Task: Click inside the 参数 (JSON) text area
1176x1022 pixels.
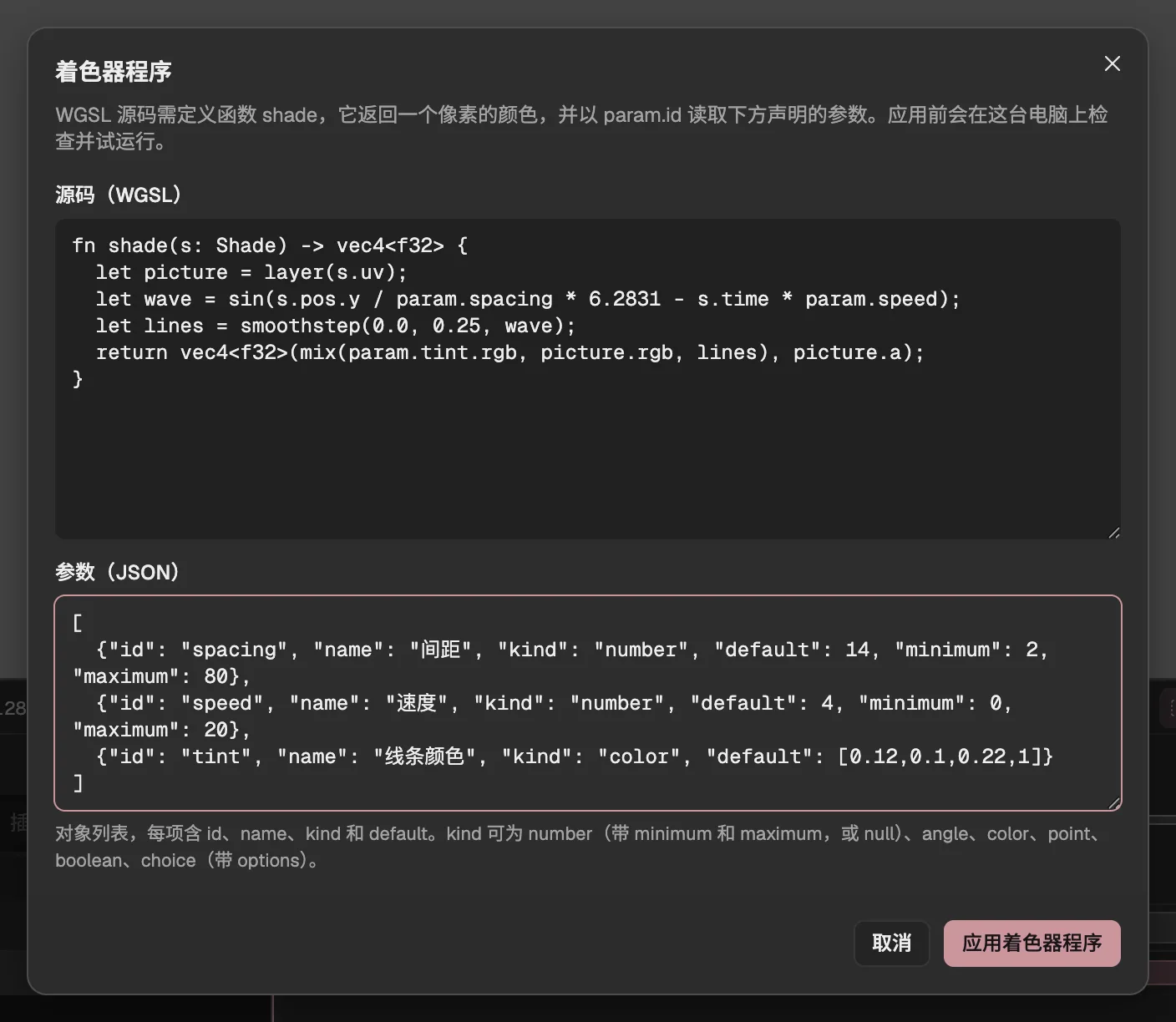Action: click(x=588, y=703)
